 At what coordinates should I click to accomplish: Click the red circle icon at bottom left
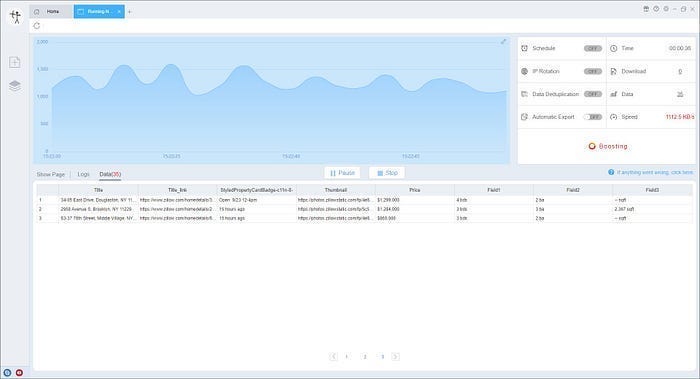(x=19, y=373)
